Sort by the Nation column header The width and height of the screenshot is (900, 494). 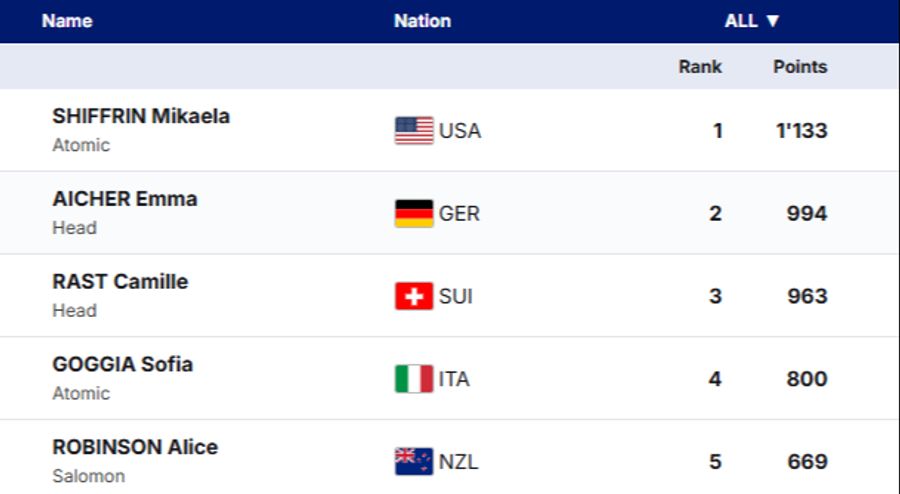(x=422, y=21)
